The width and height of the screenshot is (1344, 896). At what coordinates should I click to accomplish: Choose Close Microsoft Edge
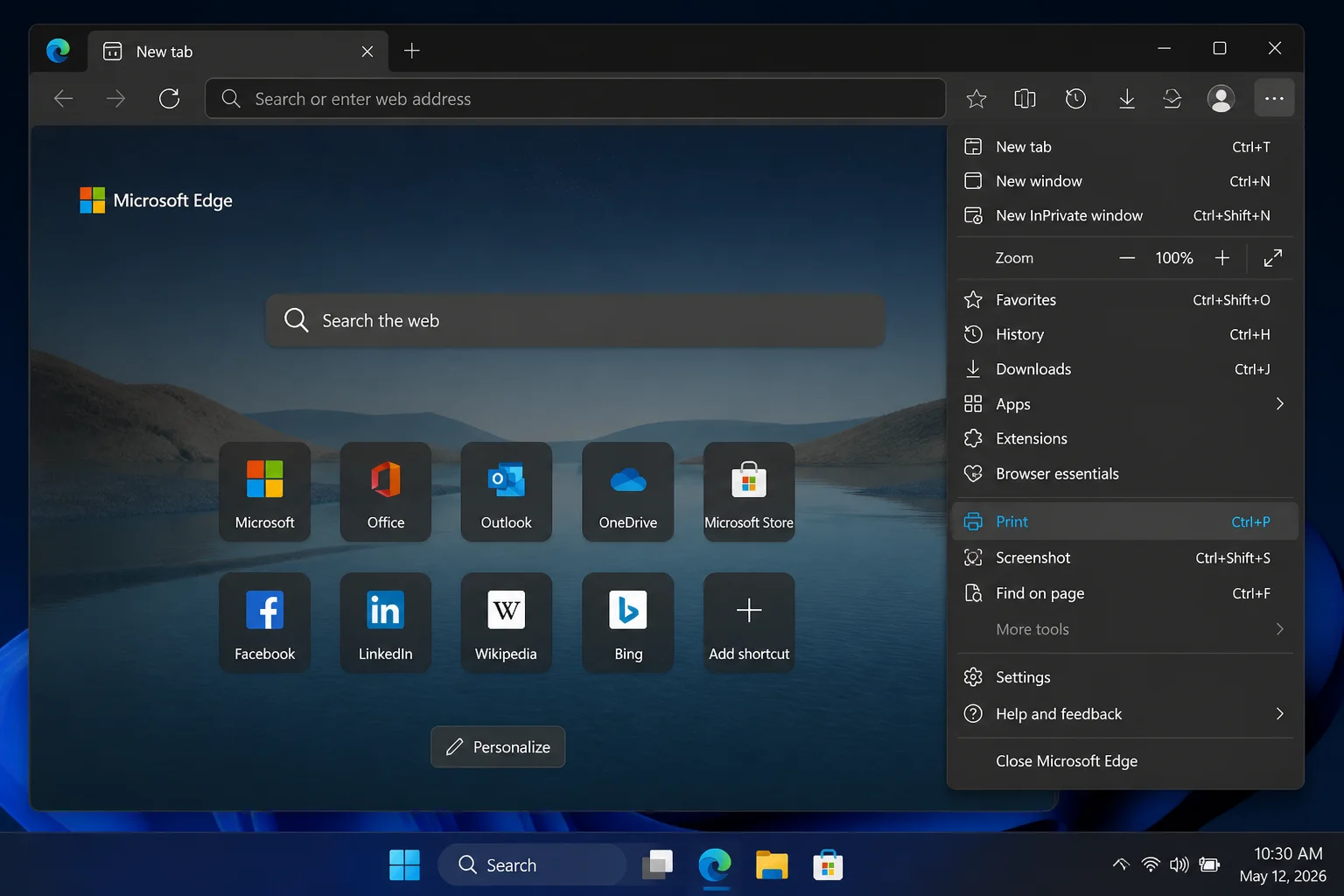click(x=1125, y=761)
